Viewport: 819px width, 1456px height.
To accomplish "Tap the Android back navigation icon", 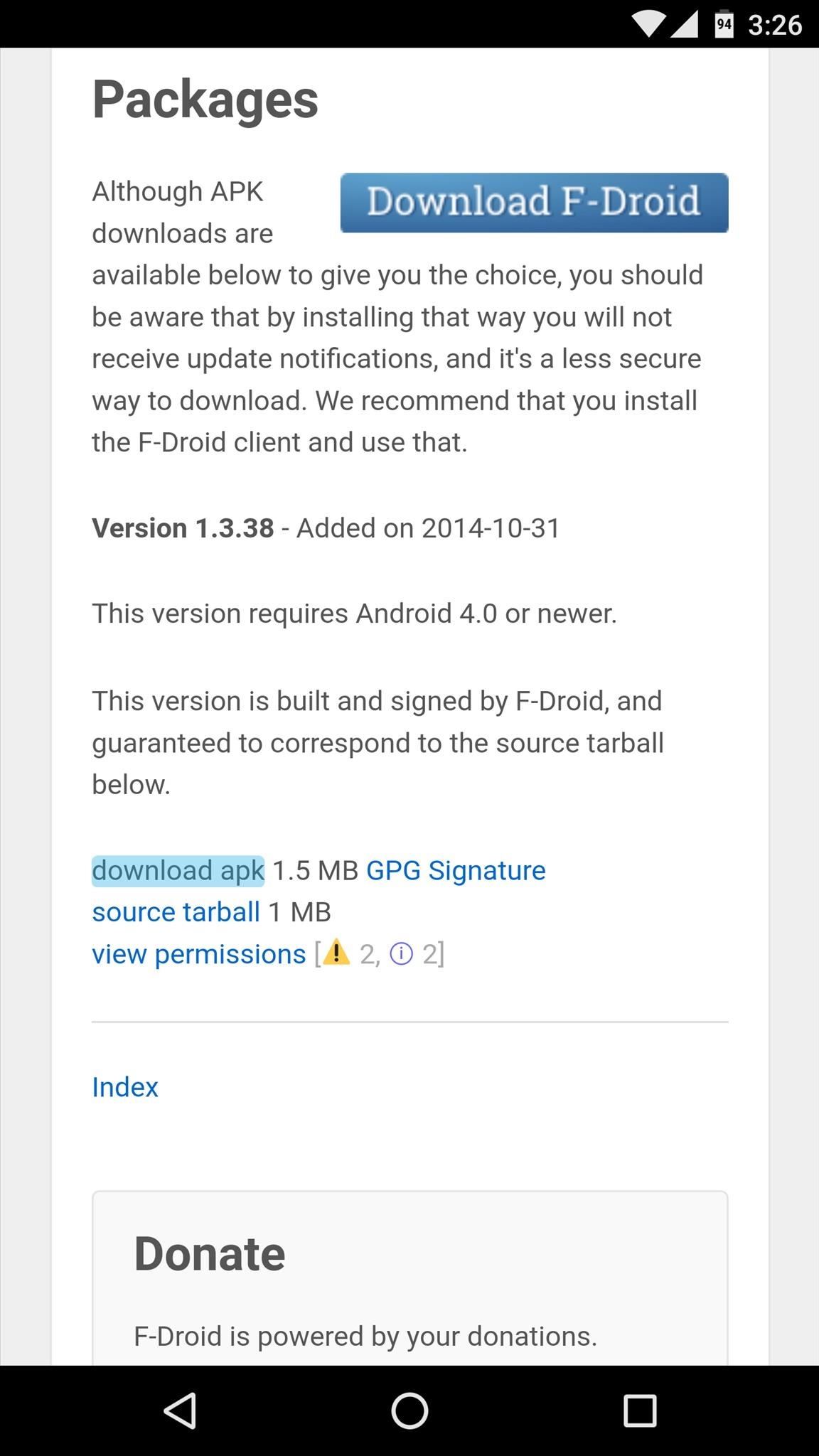I will tap(180, 1410).
